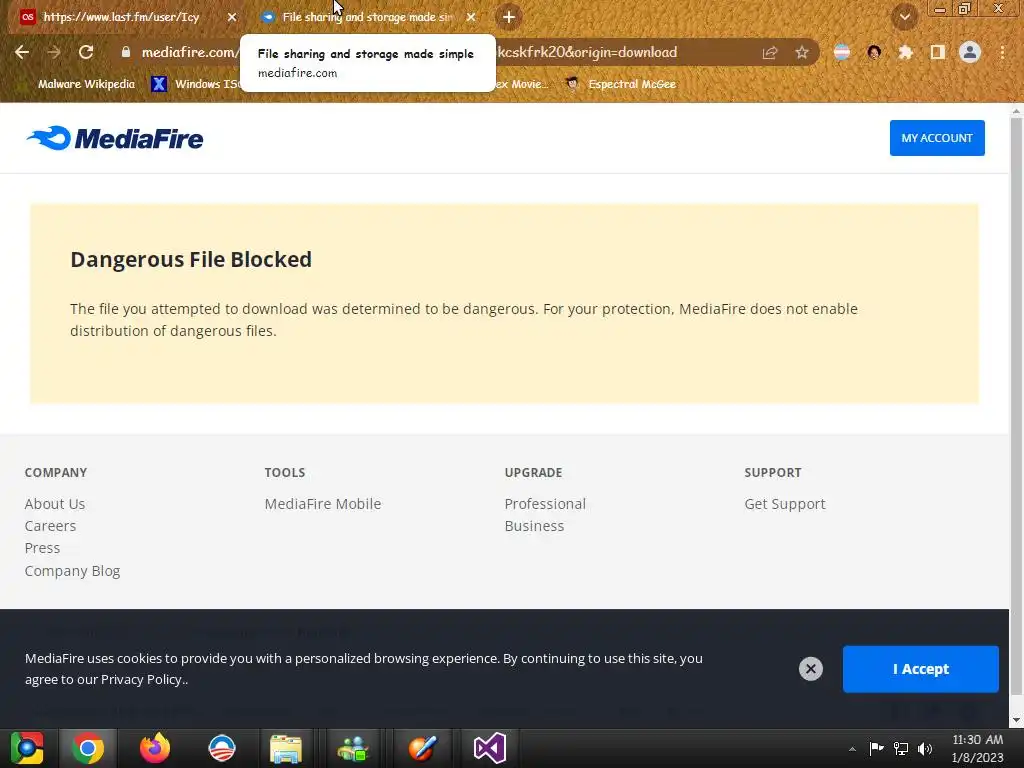Go back using the browser back arrow
Image resolution: width=1024 pixels, height=768 pixels.
[22, 52]
